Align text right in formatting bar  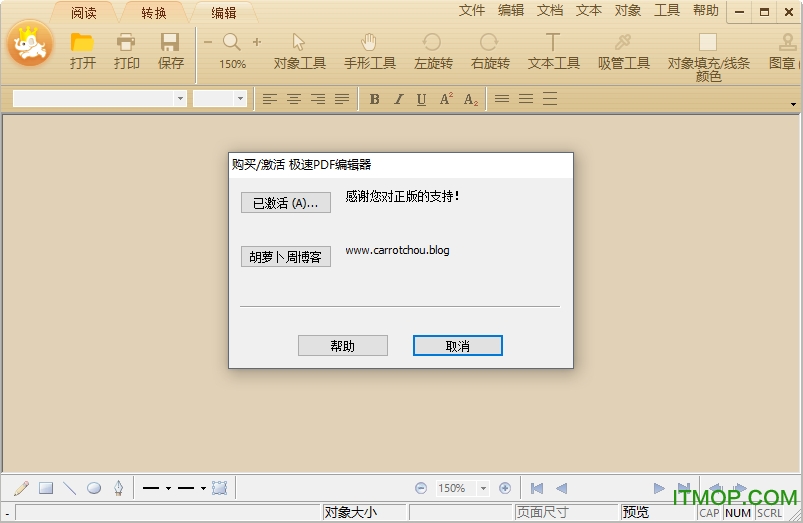coord(318,99)
